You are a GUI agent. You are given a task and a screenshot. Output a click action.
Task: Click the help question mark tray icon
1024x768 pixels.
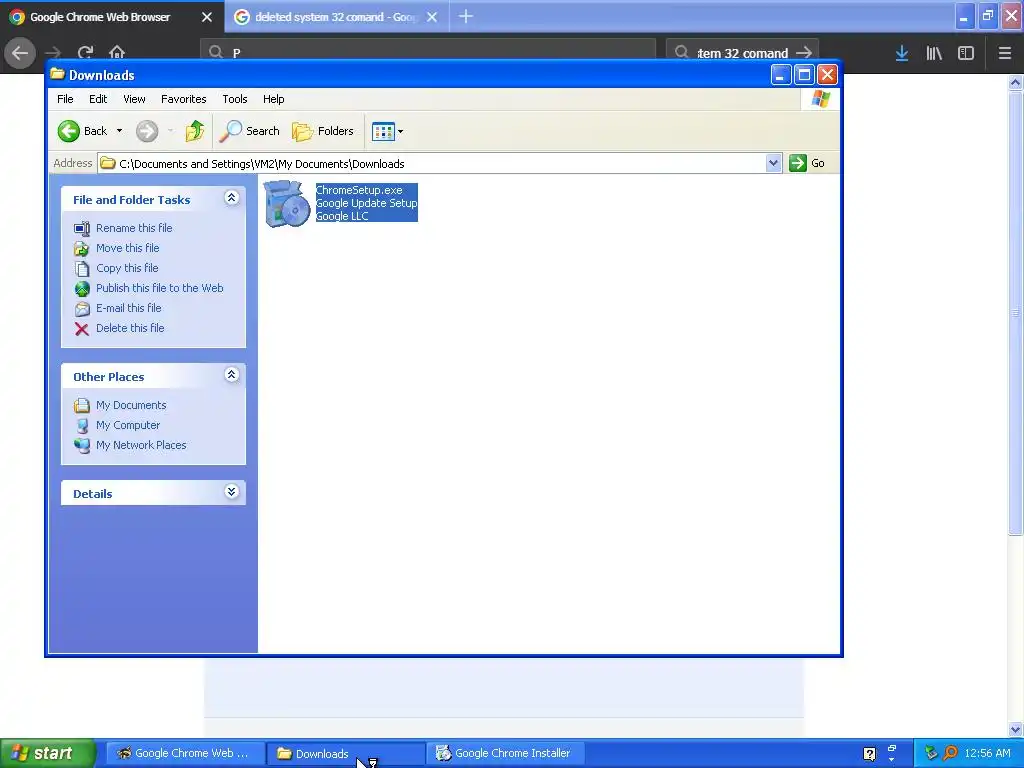(x=869, y=754)
